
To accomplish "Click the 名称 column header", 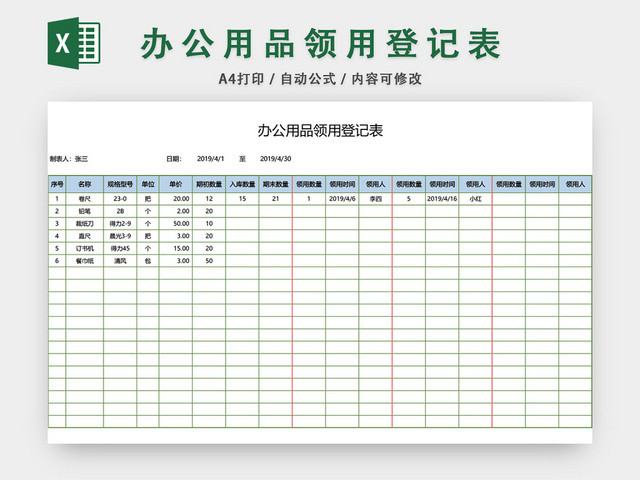I will coord(84,184).
